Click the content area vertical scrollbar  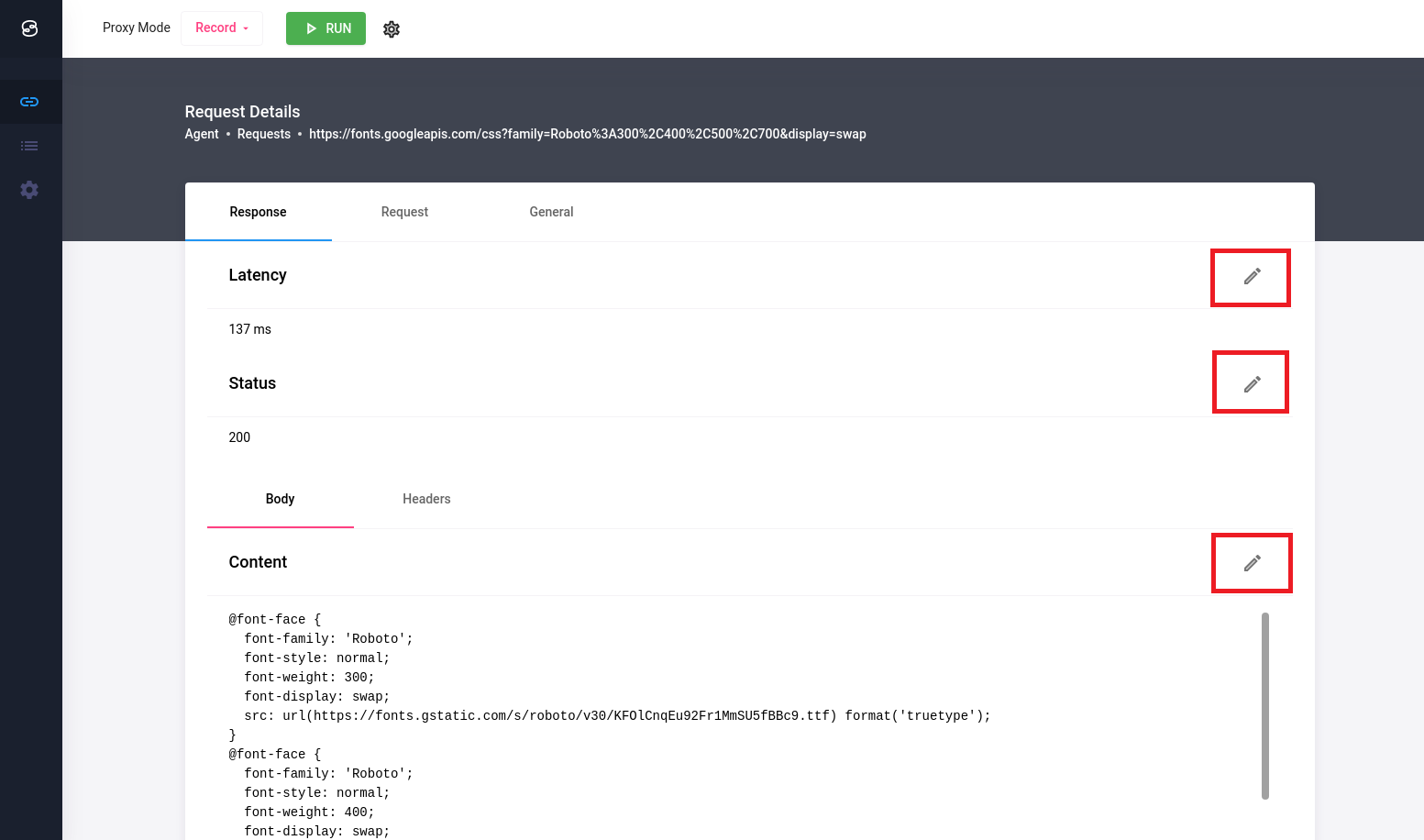(x=1265, y=706)
